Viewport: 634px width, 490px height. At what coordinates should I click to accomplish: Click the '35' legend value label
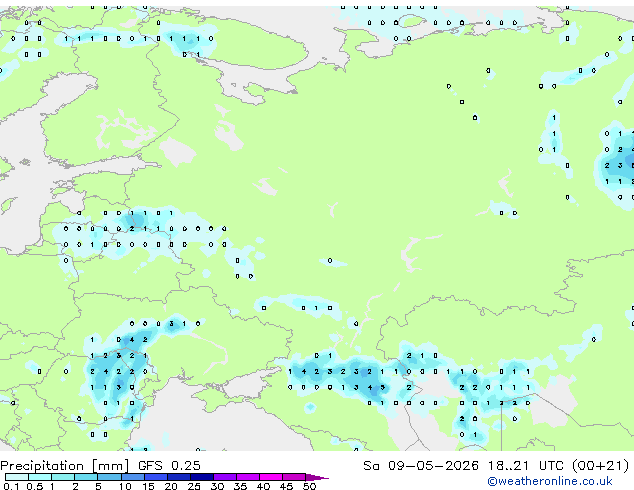[x=241, y=486]
